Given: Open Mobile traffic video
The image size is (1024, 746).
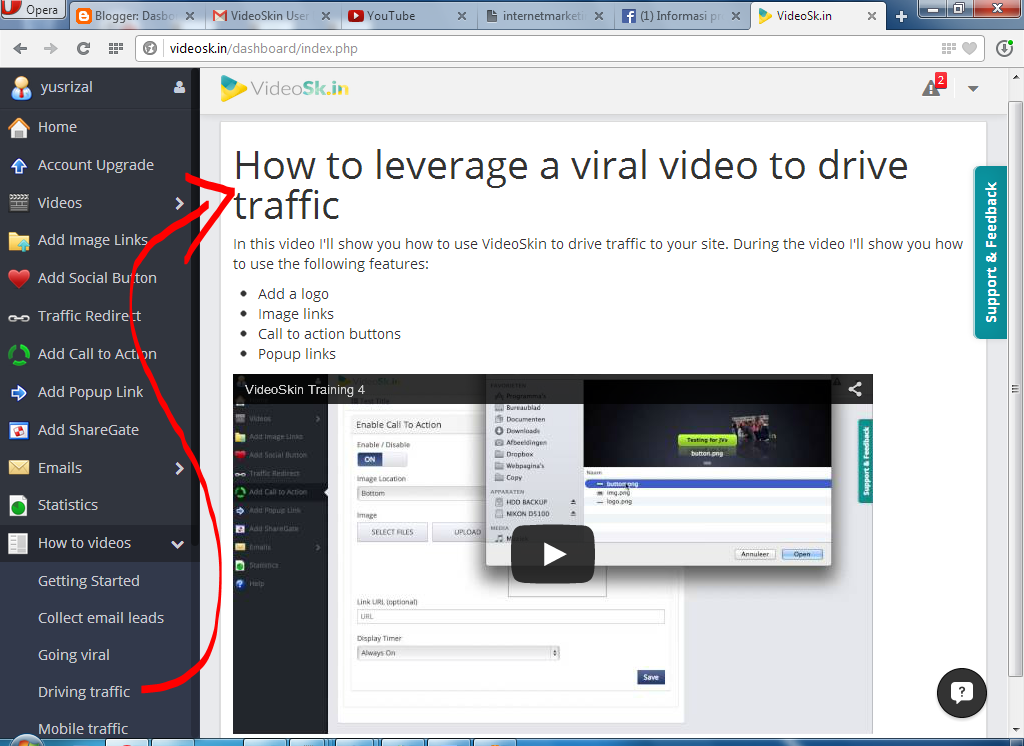Looking at the screenshot, I should click(x=83, y=728).
